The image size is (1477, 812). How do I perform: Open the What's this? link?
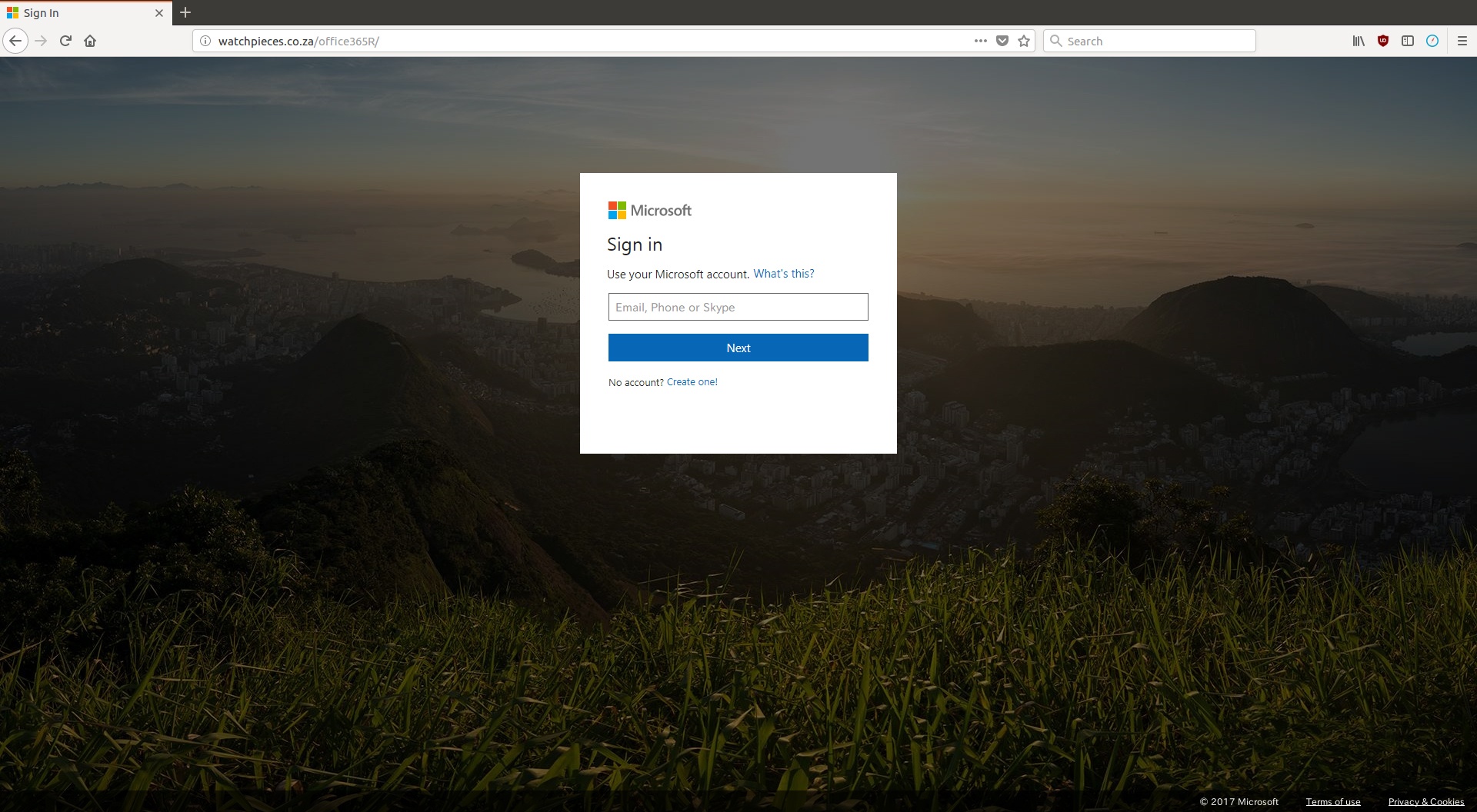point(783,273)
